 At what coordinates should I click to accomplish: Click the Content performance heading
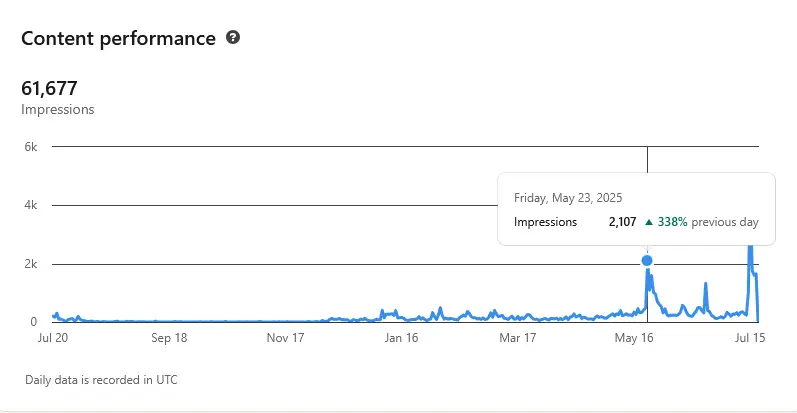pyautogui.click(x=118, y=39)
